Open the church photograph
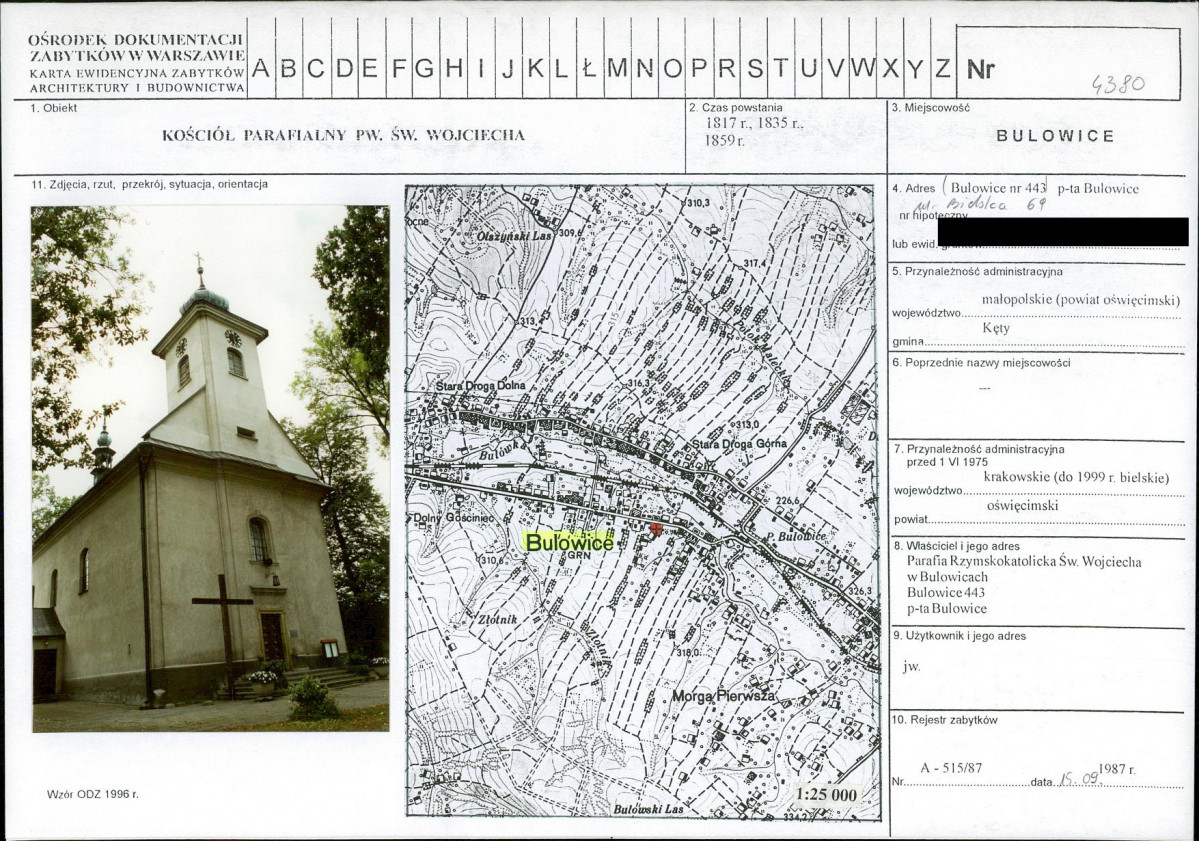Screen dimensions: 1199x841 click(210, 468)
